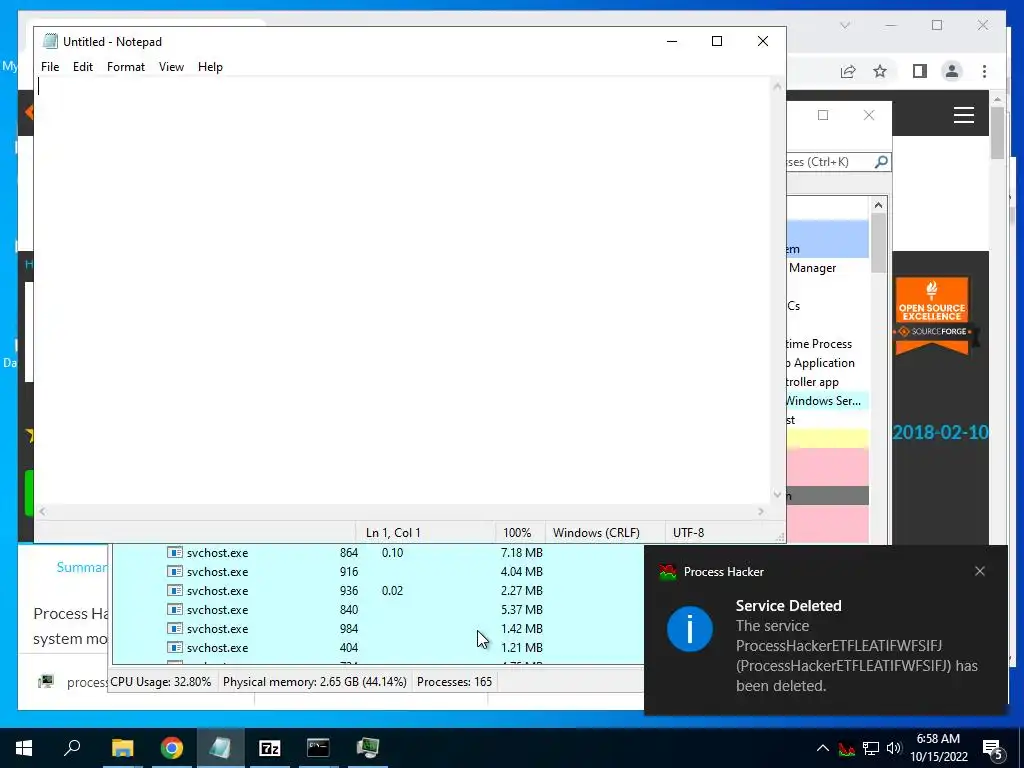The height and width of the screenshot is (768, 1024).
Task: Open the File menu in Notepad
Action: click(x=50, y=67)
